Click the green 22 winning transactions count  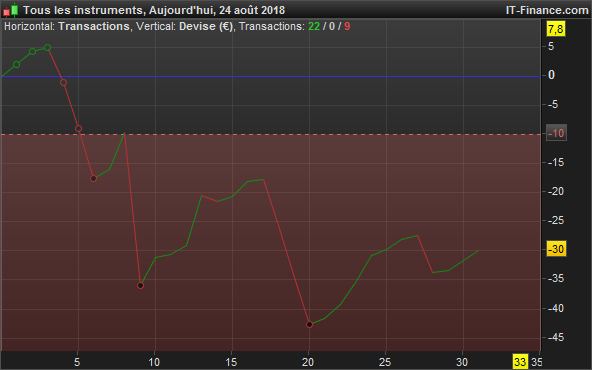tap(314, 26)
